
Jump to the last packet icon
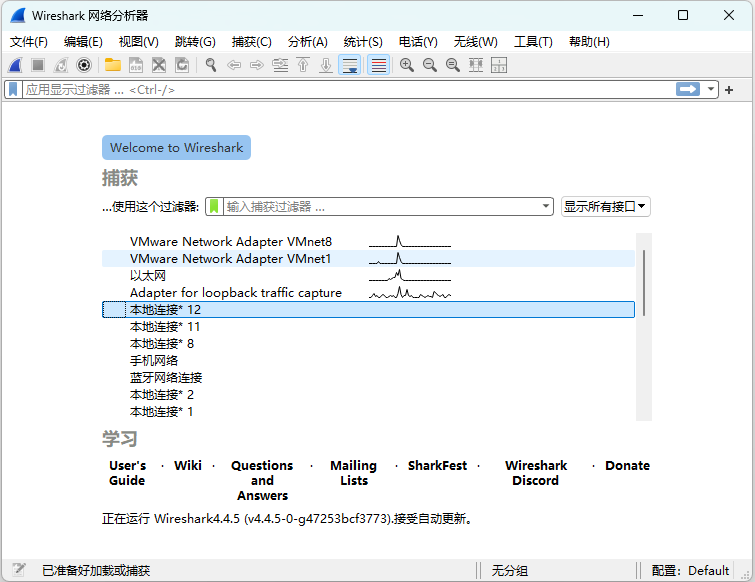pyautogui.click(x=326, y=65)
